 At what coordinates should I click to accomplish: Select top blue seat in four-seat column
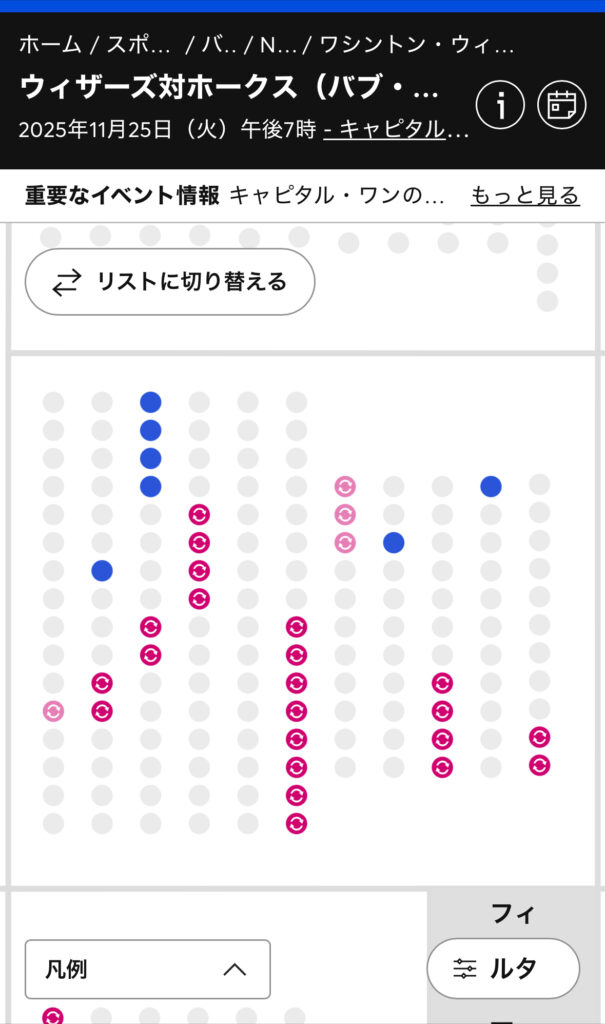click(x=151, y=402)
